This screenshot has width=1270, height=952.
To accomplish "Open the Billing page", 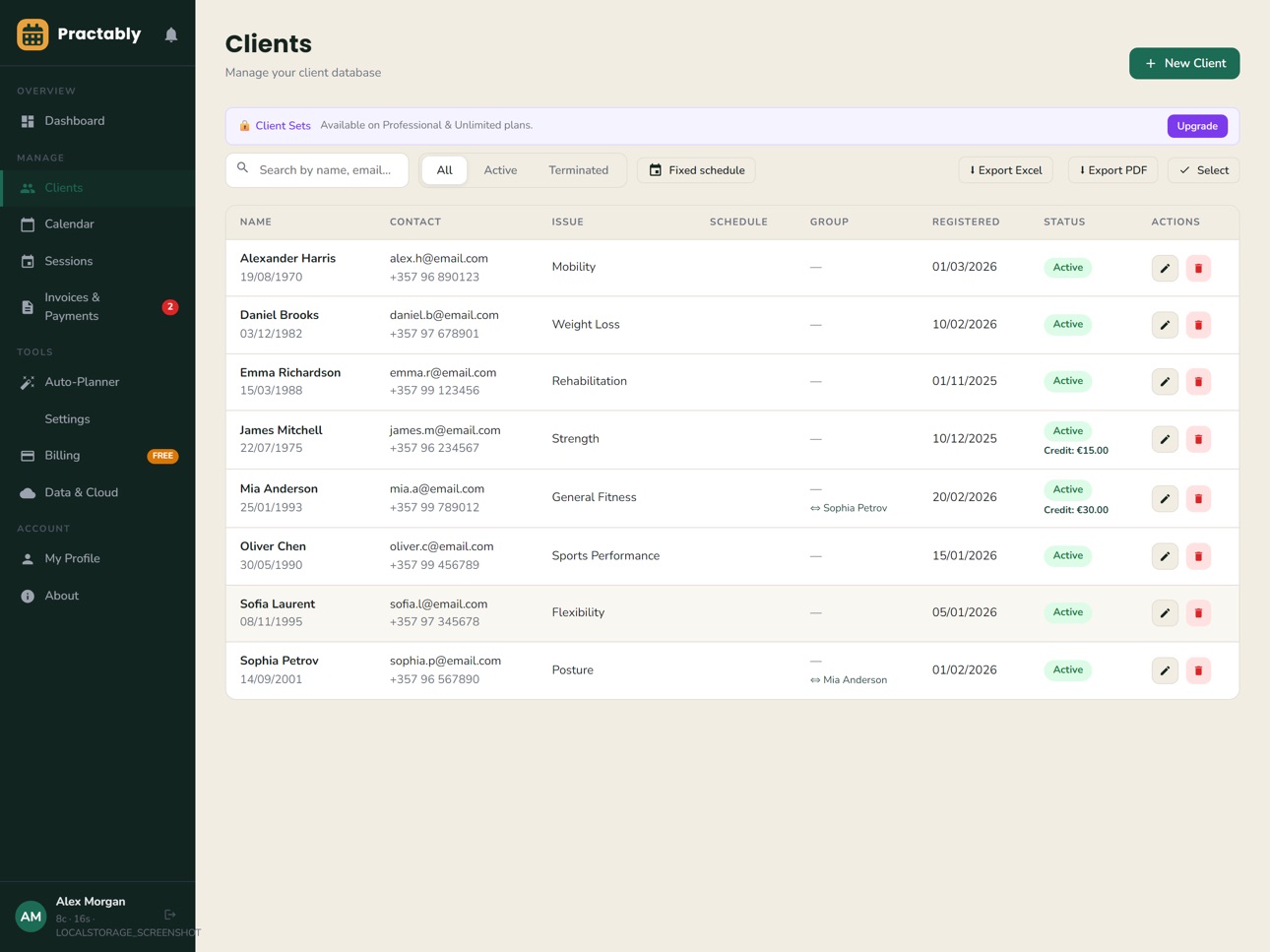I will 97,456.
